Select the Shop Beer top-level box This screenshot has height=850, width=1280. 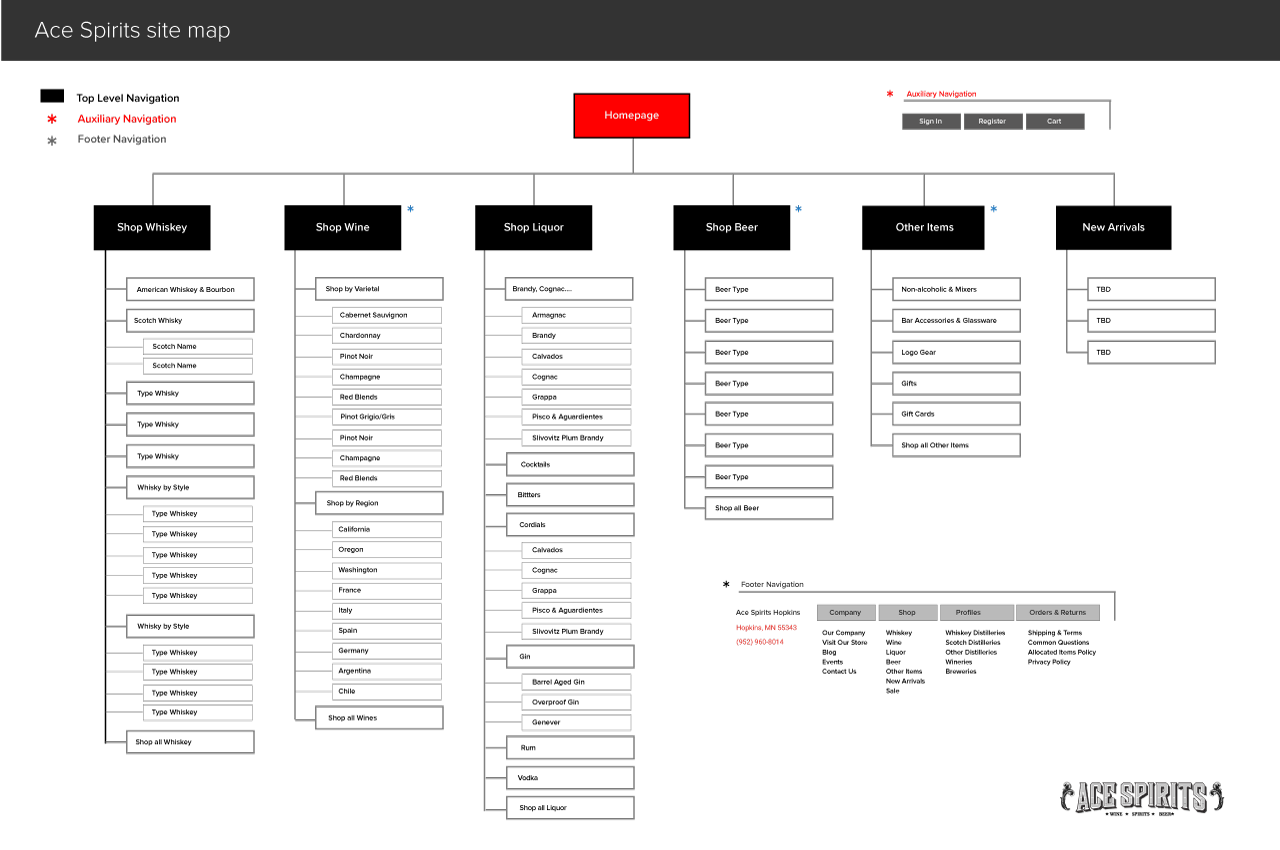732,227
